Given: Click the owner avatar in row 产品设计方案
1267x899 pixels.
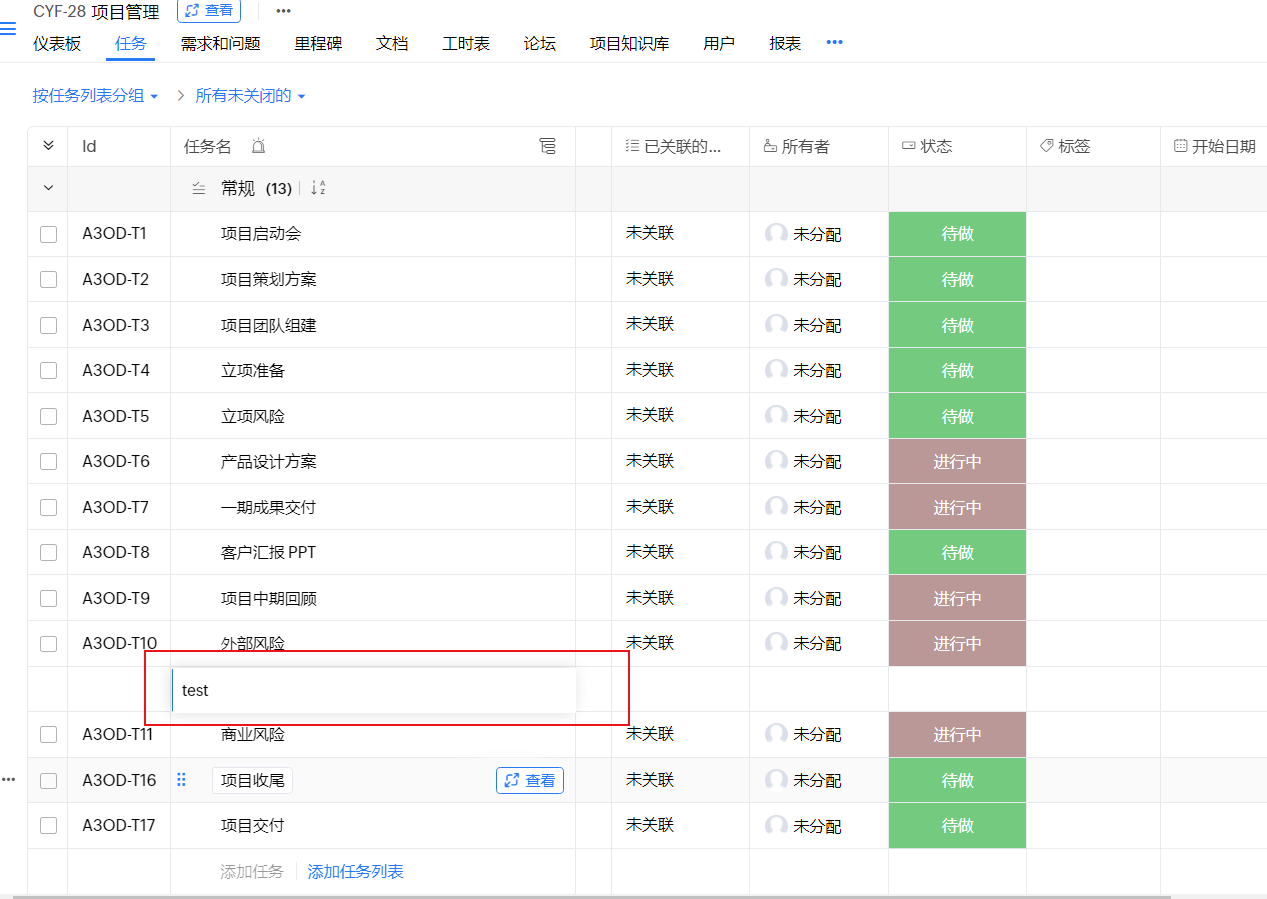Looking at the screenshot, I should tap(776, 461).
